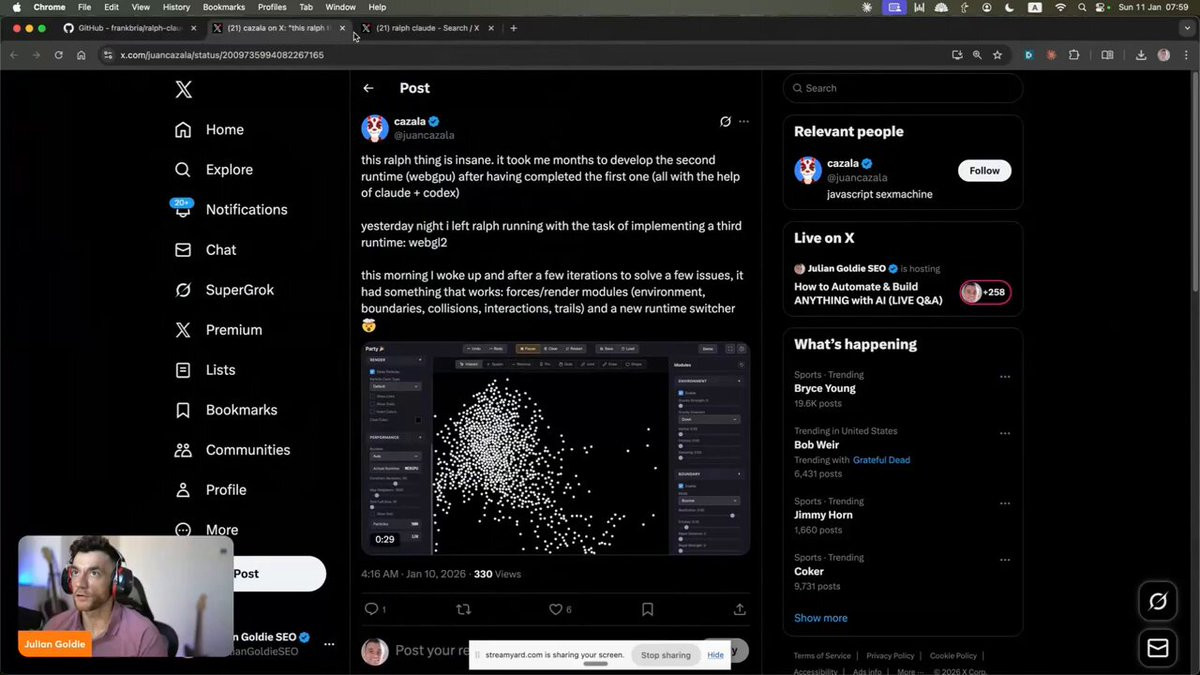This screenshot has width=1200, height=675.
Task: Click Stop sharing in streamyard bar
Action: pos(666,655)
